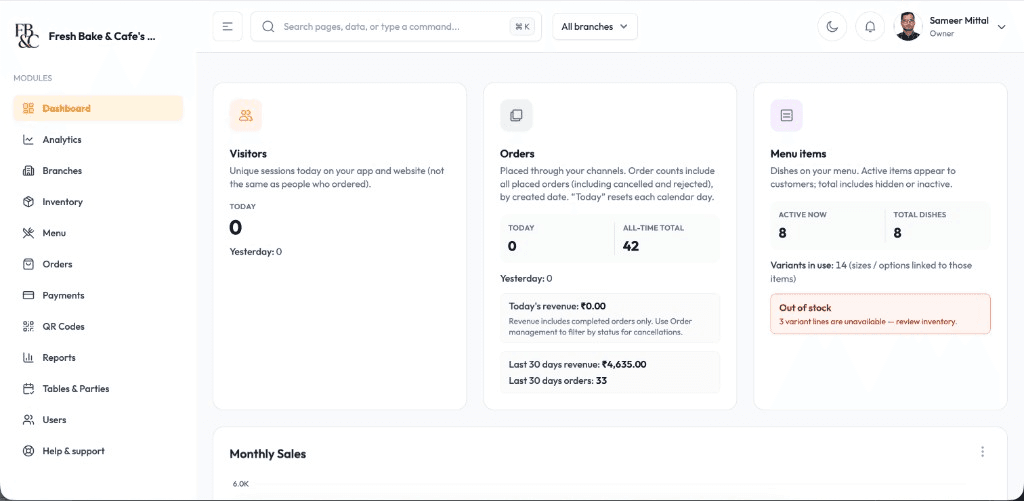This screenshot has width=1024, height=501.
Task: Navigate to Inventory
Action: [x=98, y=202]
